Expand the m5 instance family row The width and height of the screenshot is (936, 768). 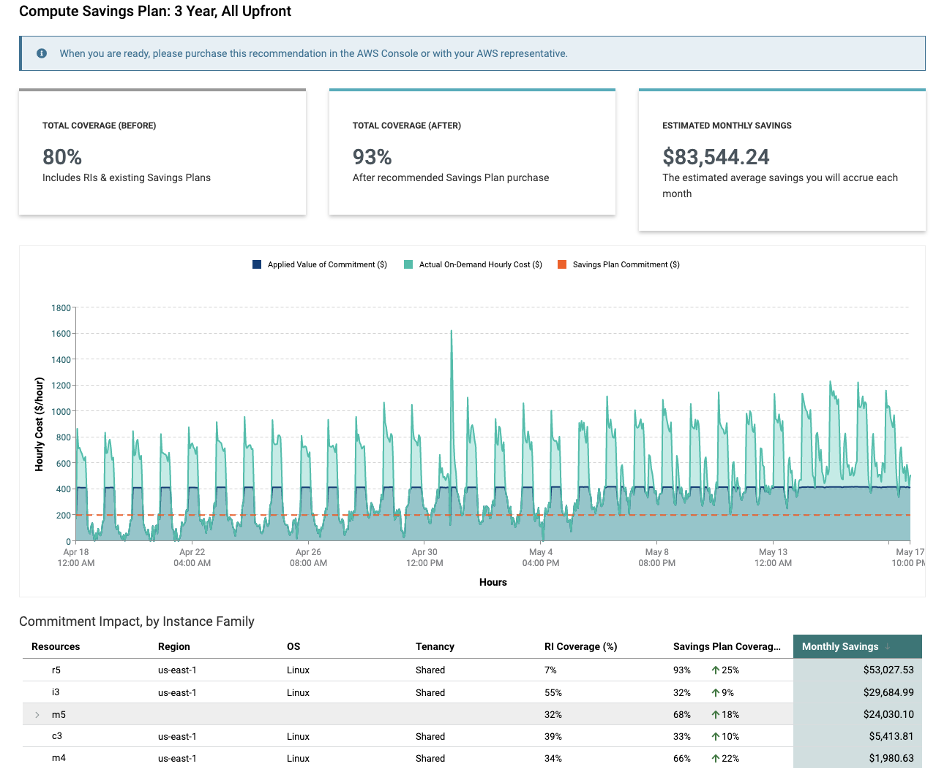tap(37, 715)
